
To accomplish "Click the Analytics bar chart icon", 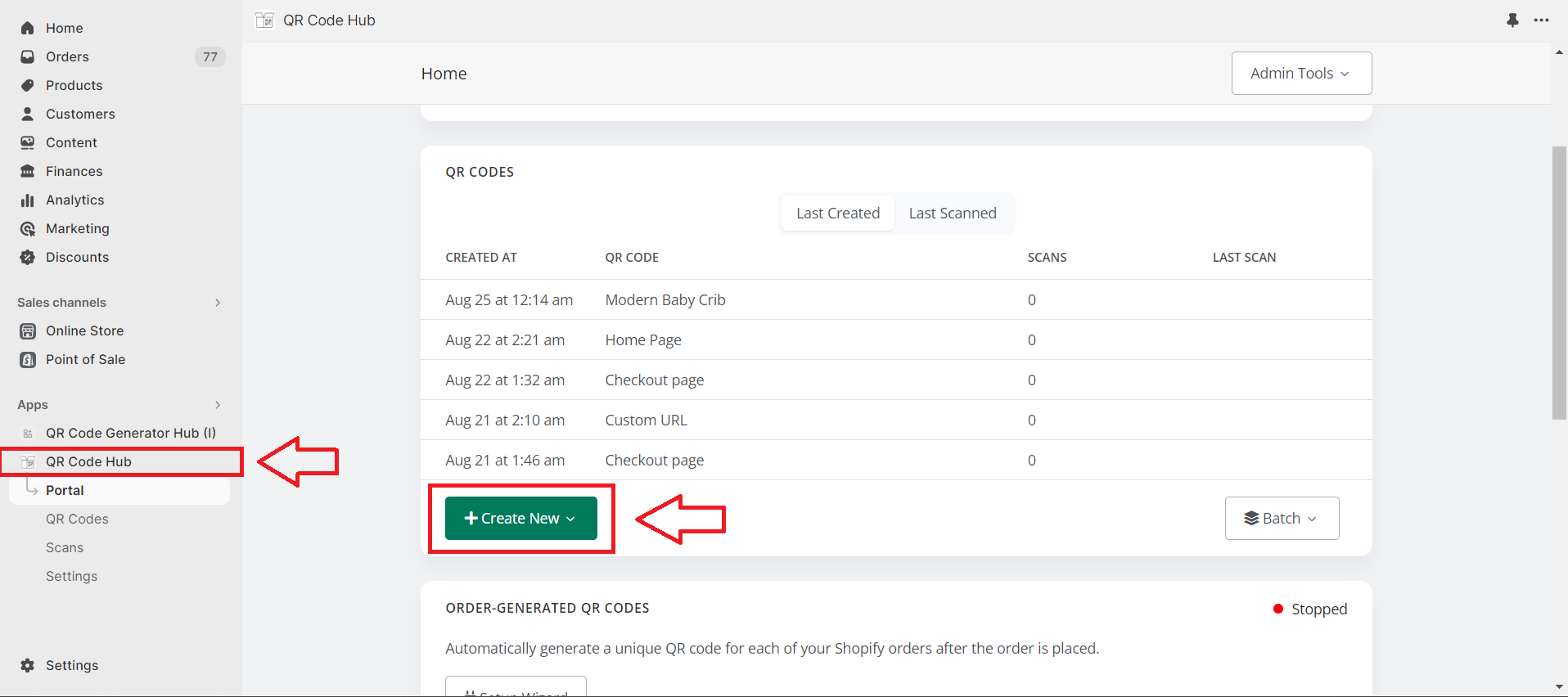I will point(28,200).
